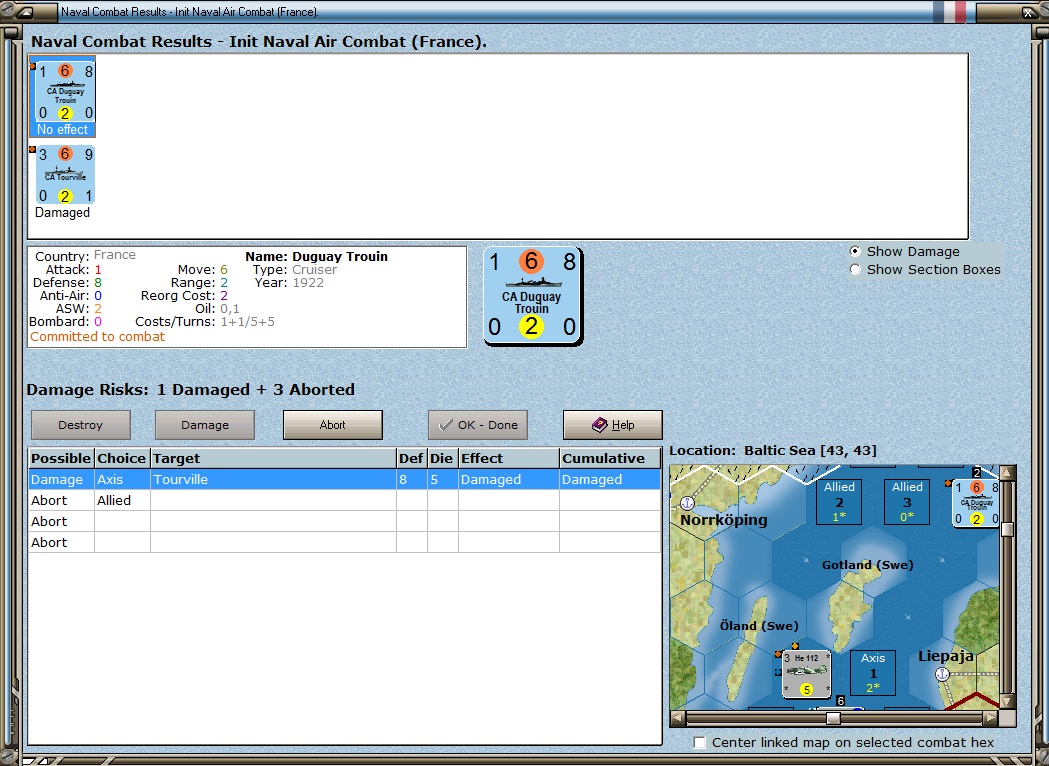
Task: Click the Damage button
Action: tap(205, 425)
